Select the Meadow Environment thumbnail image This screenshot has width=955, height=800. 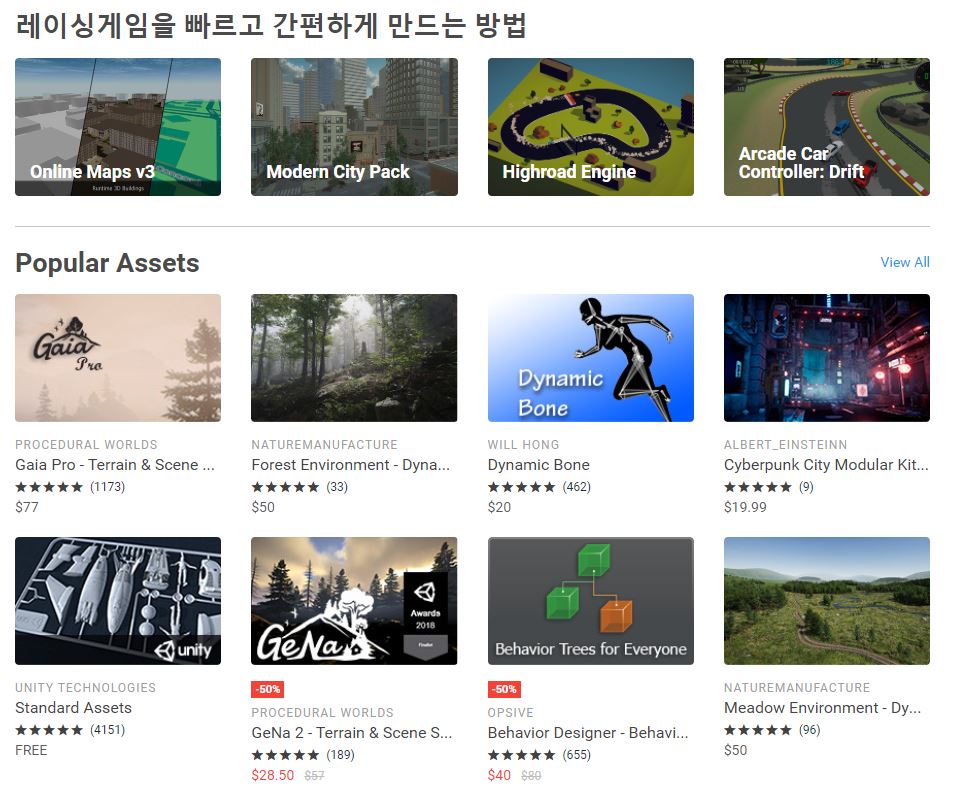826,601
